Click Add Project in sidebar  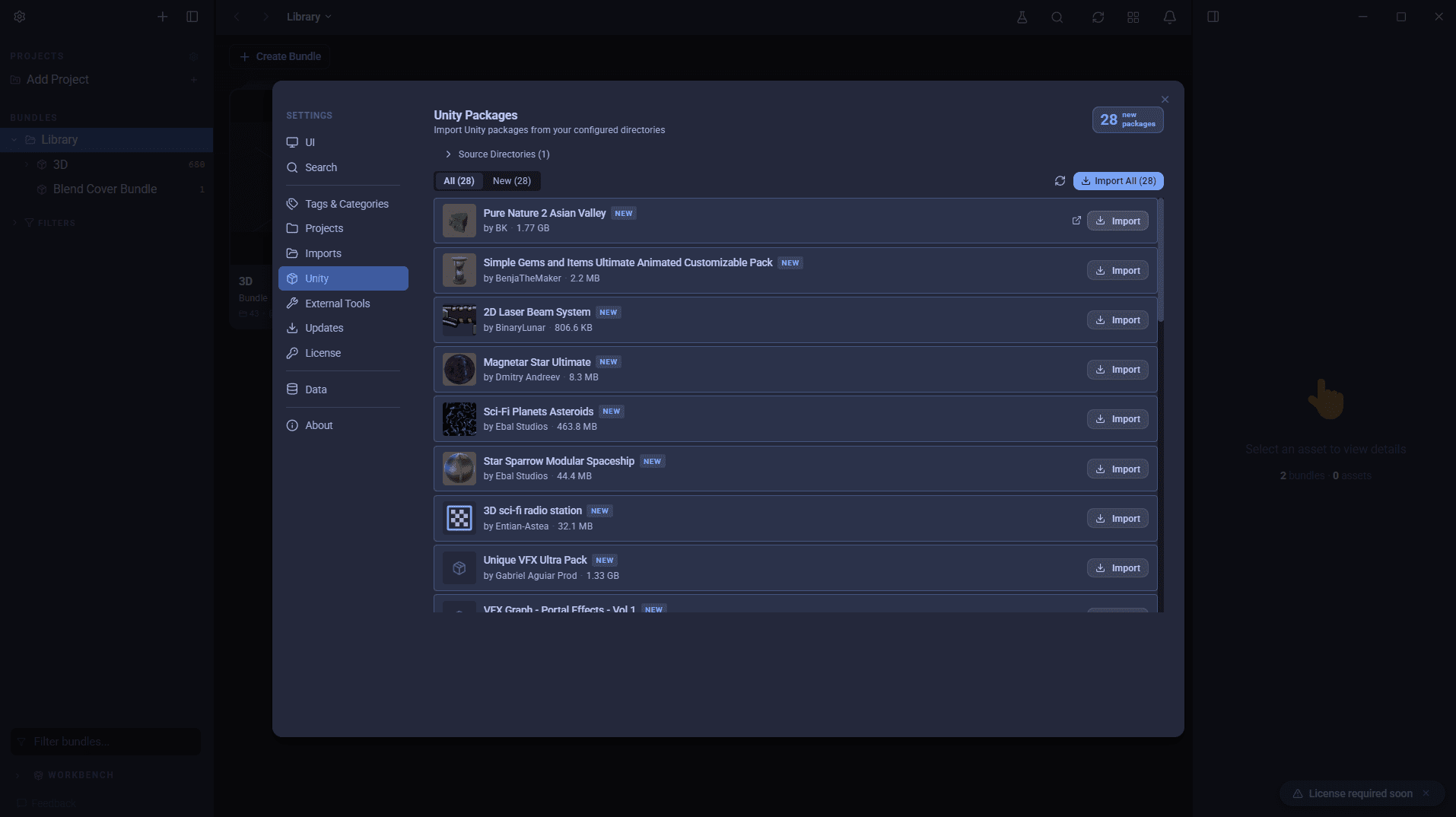point(58,80)
